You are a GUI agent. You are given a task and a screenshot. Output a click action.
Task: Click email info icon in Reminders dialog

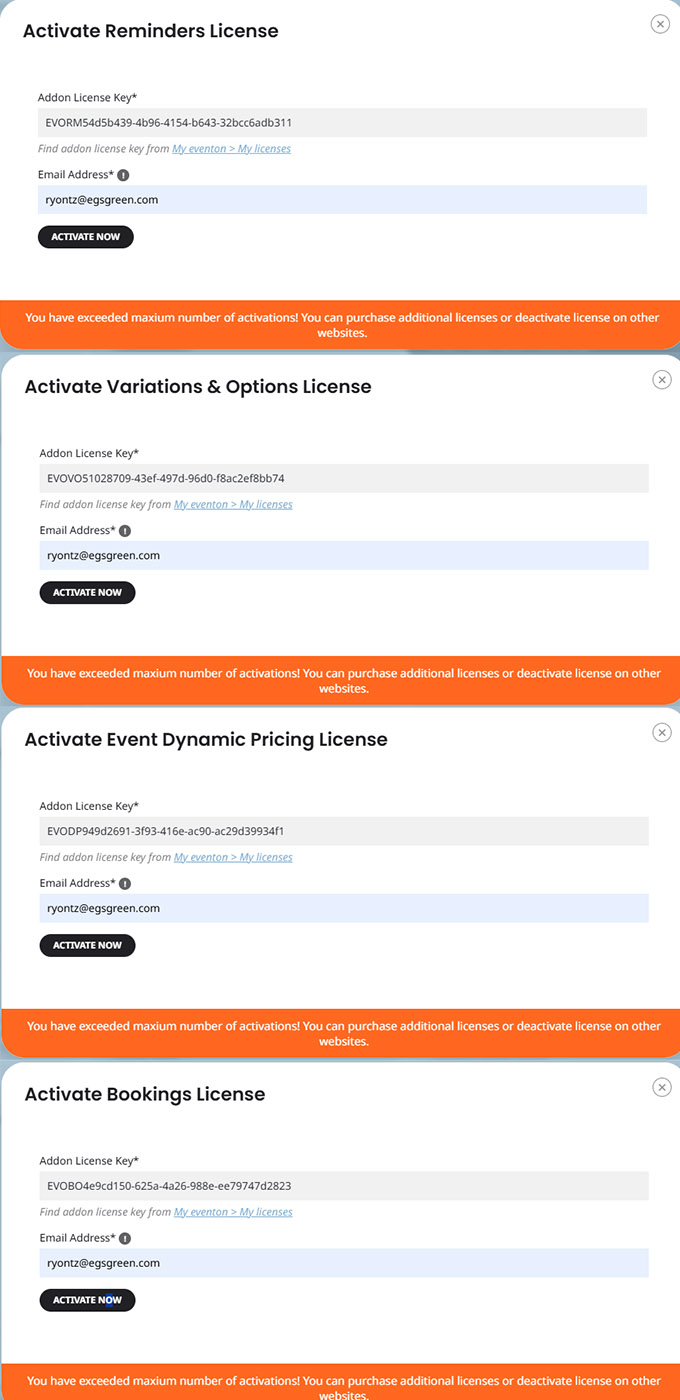[x=123, y=175]
